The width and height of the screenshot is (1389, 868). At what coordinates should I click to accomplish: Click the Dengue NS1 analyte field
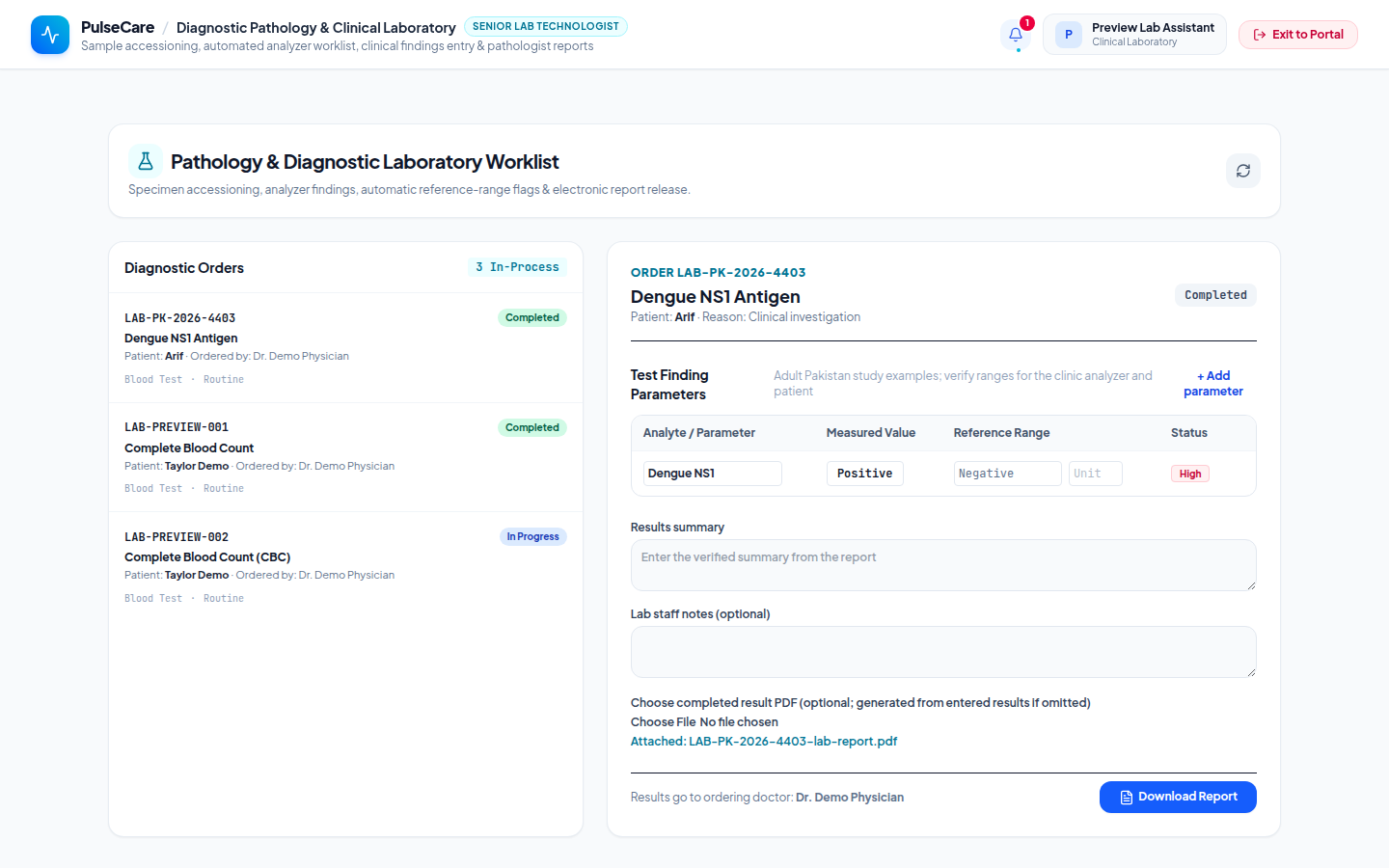[x=713, y=474]
